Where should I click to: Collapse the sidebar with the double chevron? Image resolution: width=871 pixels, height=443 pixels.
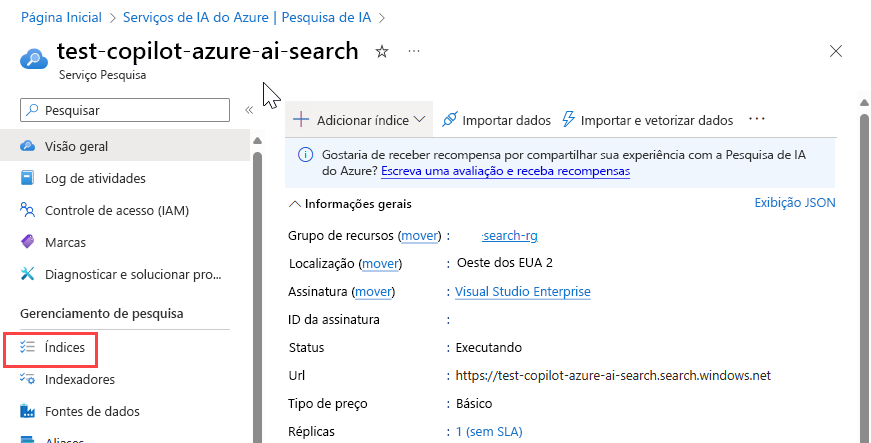[249, 110]
